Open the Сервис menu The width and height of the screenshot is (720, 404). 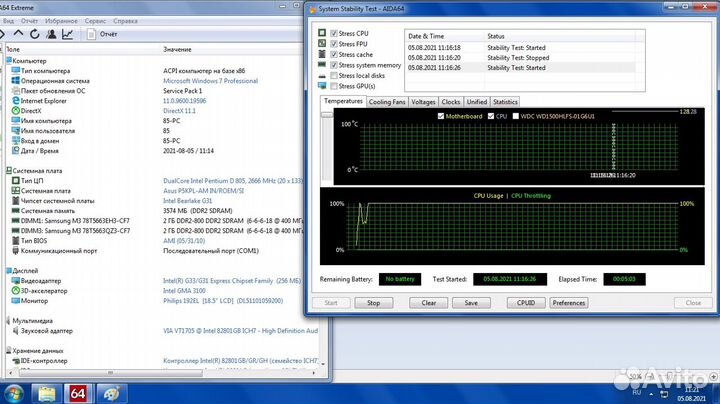pos(96,21)
